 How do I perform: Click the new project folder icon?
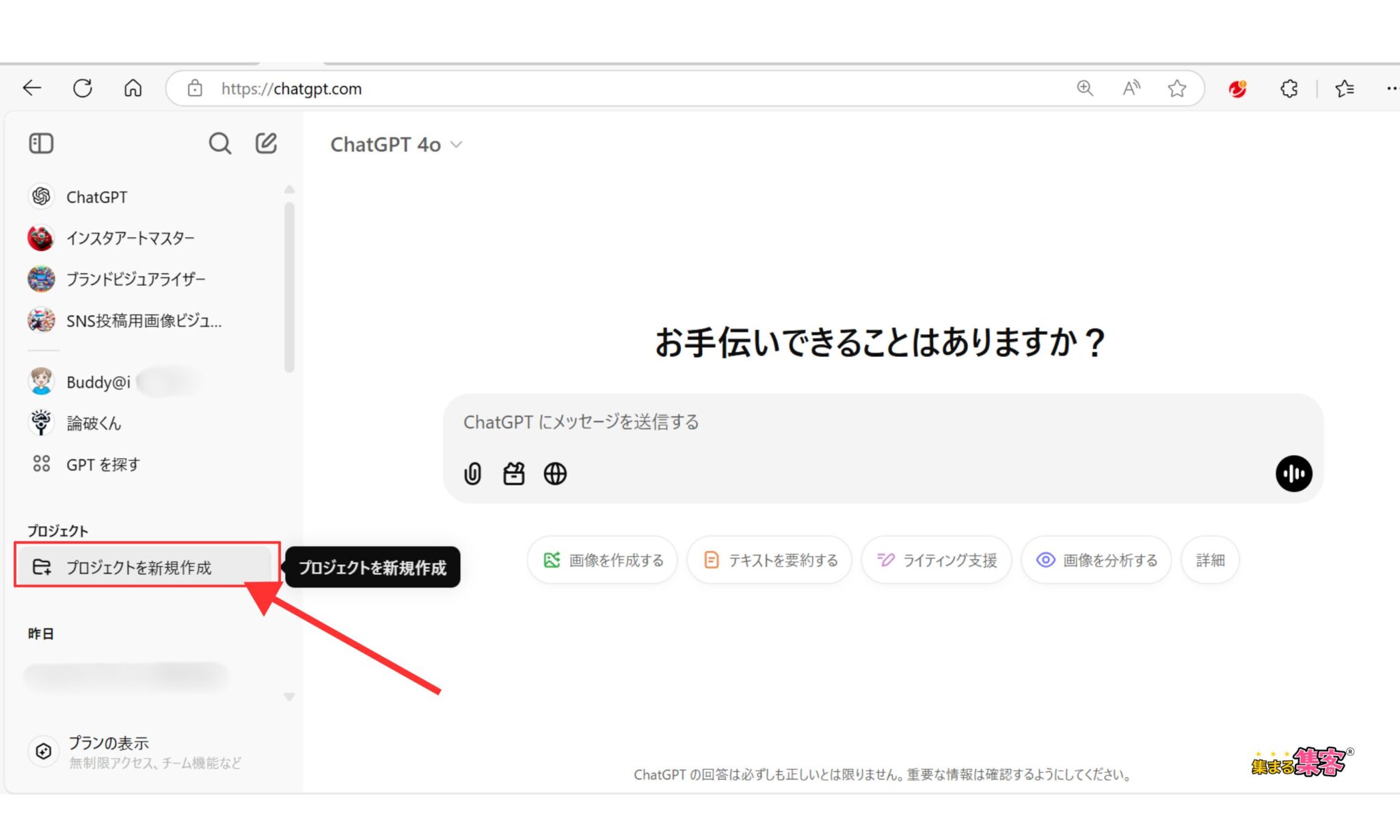[42, 567]
